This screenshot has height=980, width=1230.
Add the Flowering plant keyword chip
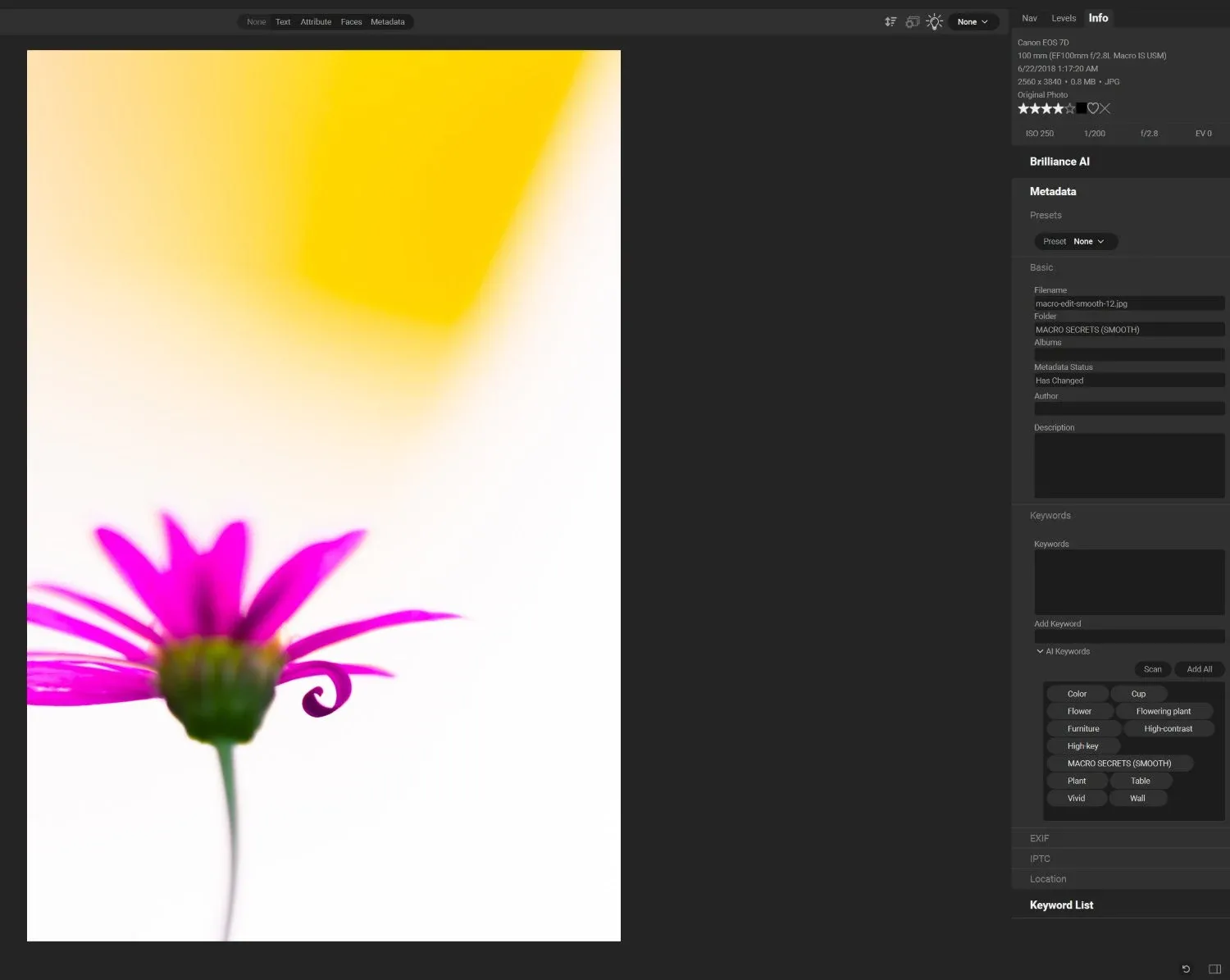coord(1164,710)
